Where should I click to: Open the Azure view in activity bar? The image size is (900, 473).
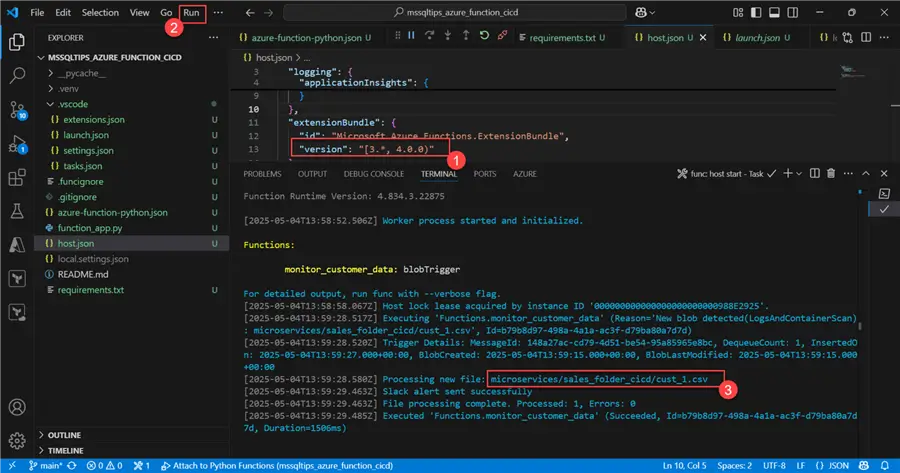17,245
